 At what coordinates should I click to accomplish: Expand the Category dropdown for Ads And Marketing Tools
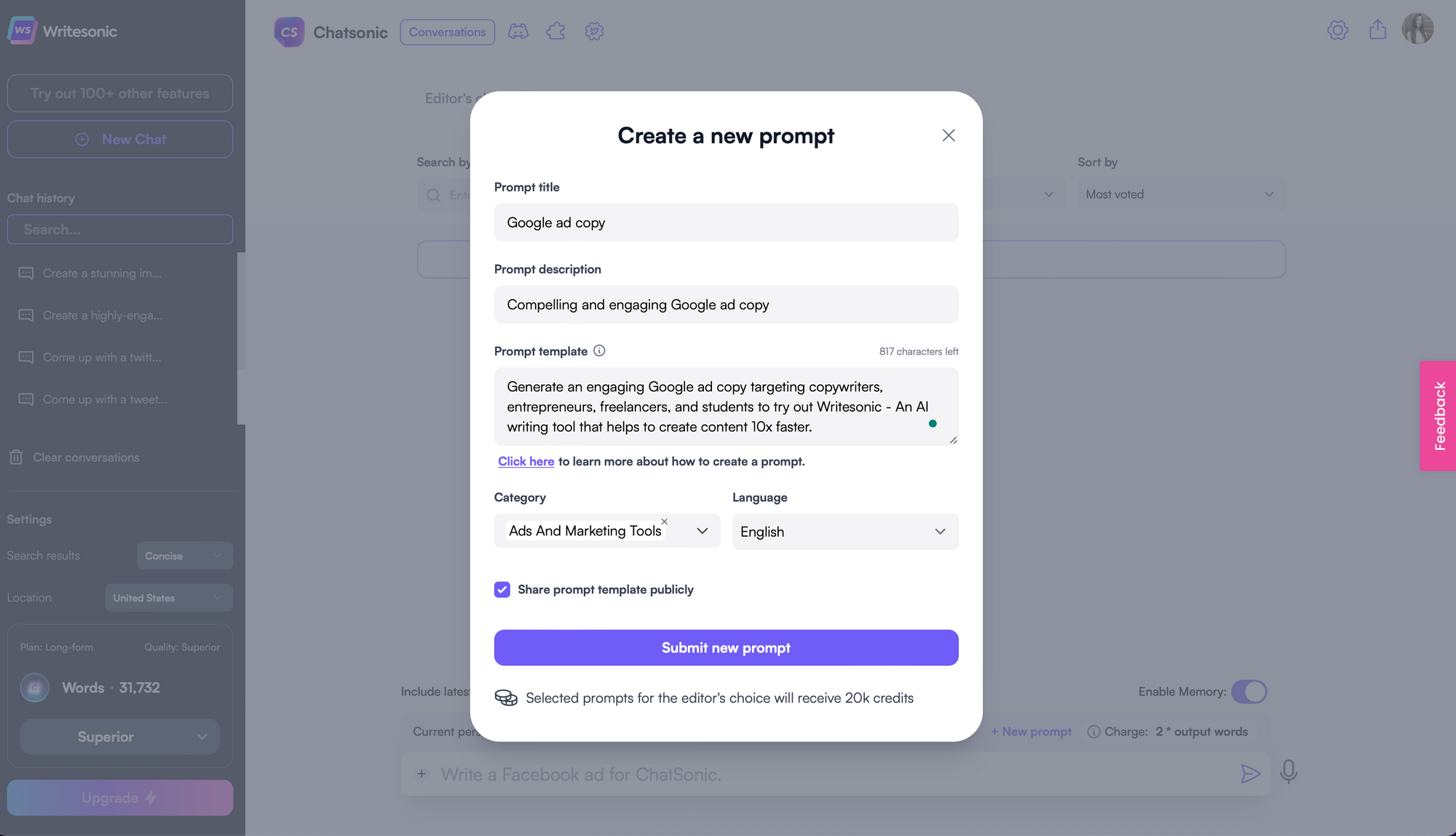(702, 531)
